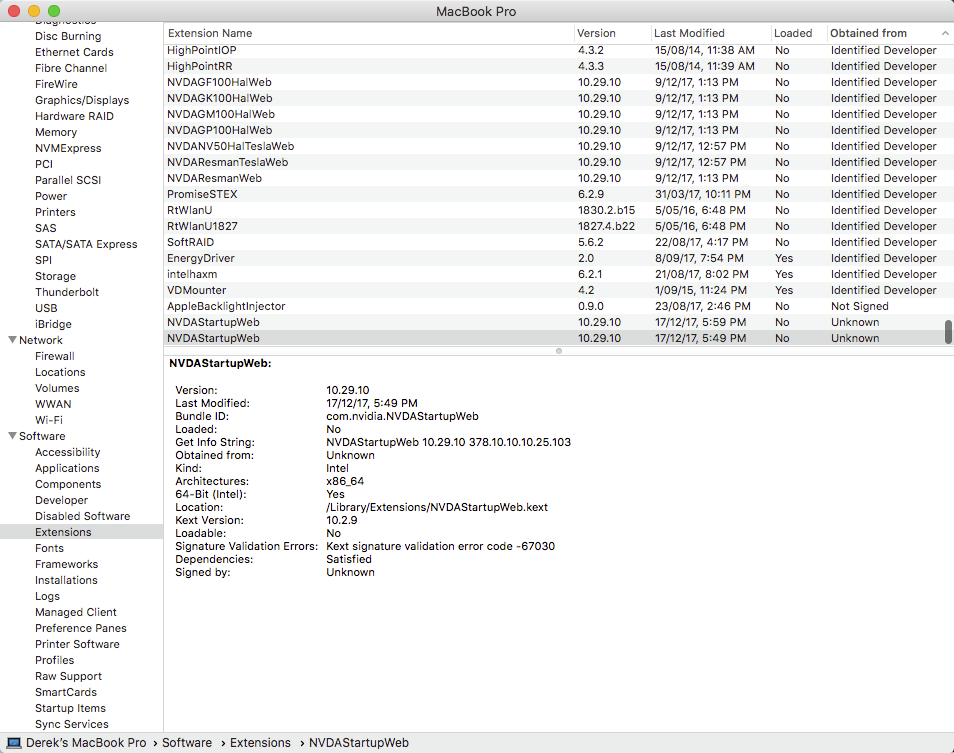Select Fonts under Software
954x753 pixels.
[49, 548]
